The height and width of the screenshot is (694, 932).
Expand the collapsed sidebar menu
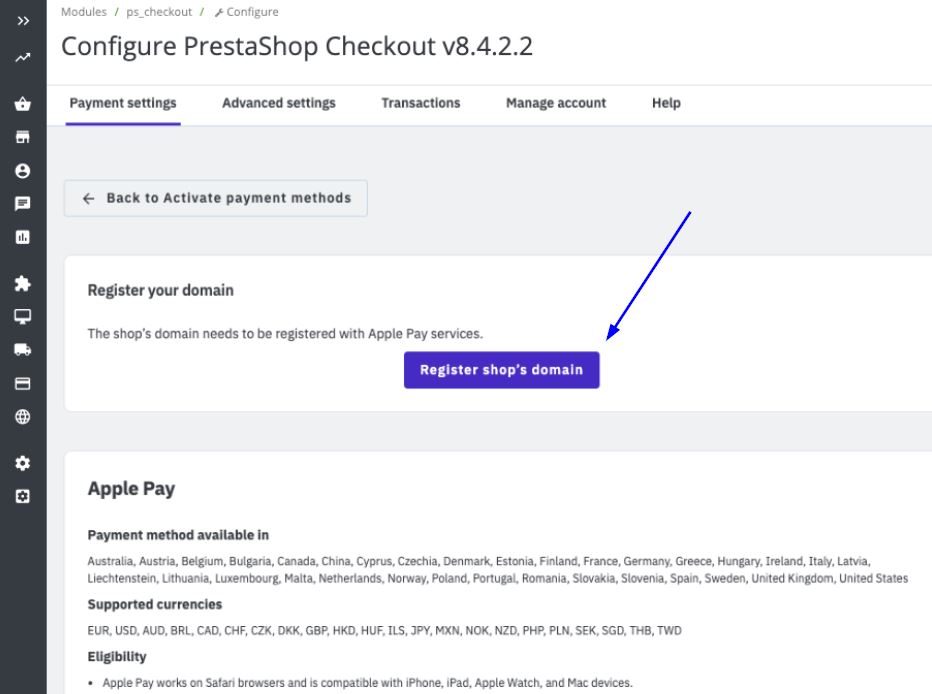click(23, 20)
